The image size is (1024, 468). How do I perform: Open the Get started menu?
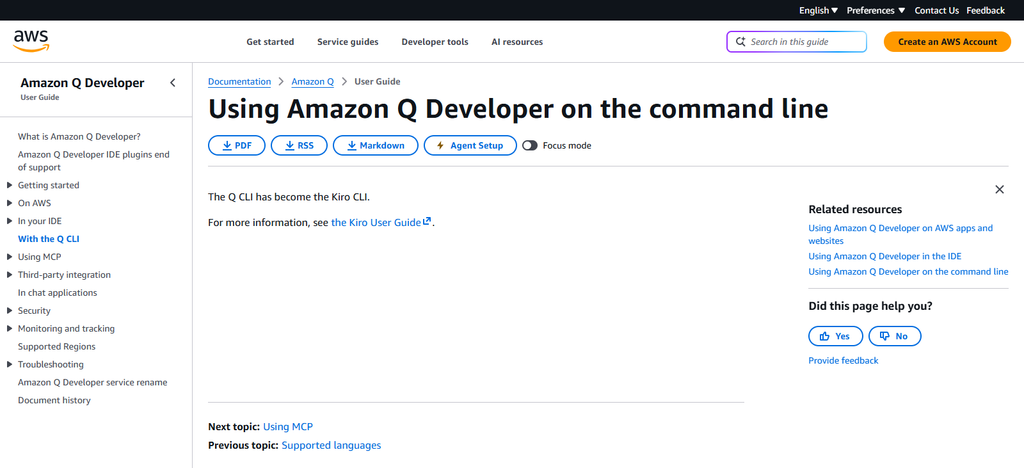click(270, 42)
